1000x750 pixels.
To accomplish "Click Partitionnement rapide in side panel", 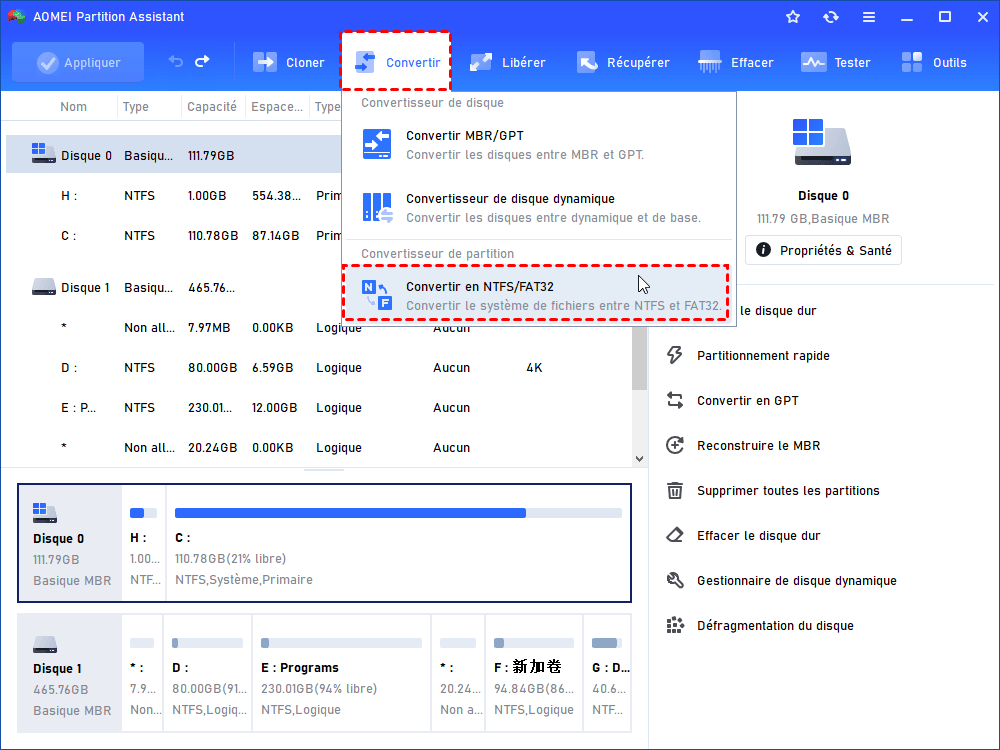I will pos(763,355).
